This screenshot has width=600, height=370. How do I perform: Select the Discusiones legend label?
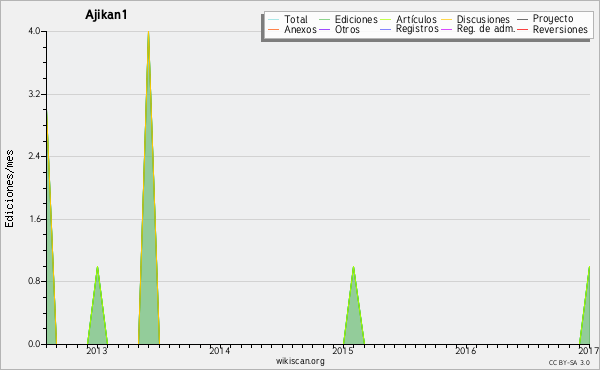coord(483,19)
